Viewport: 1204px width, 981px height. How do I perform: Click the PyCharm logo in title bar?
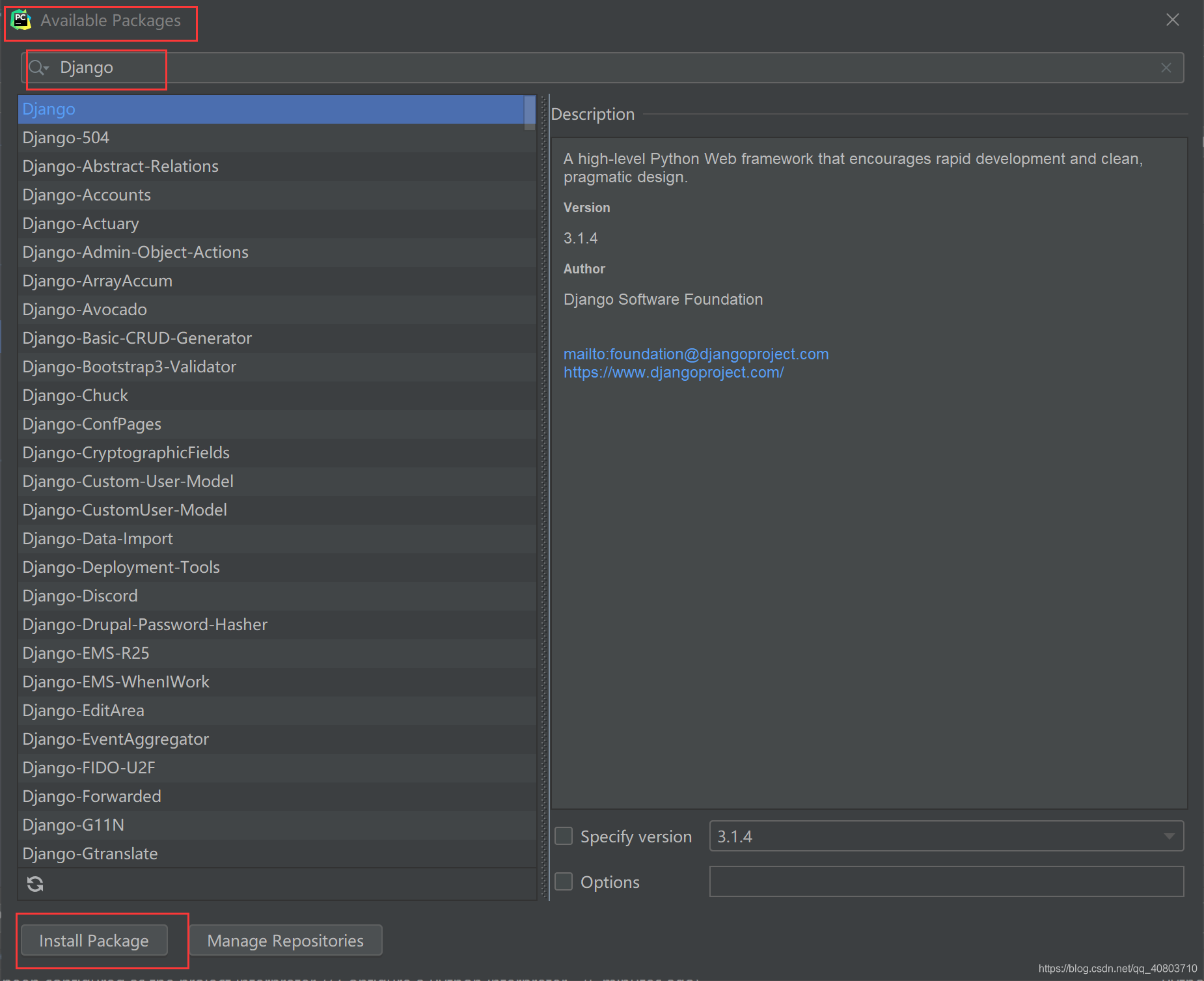pyautogui.click(x=20, y=18)
